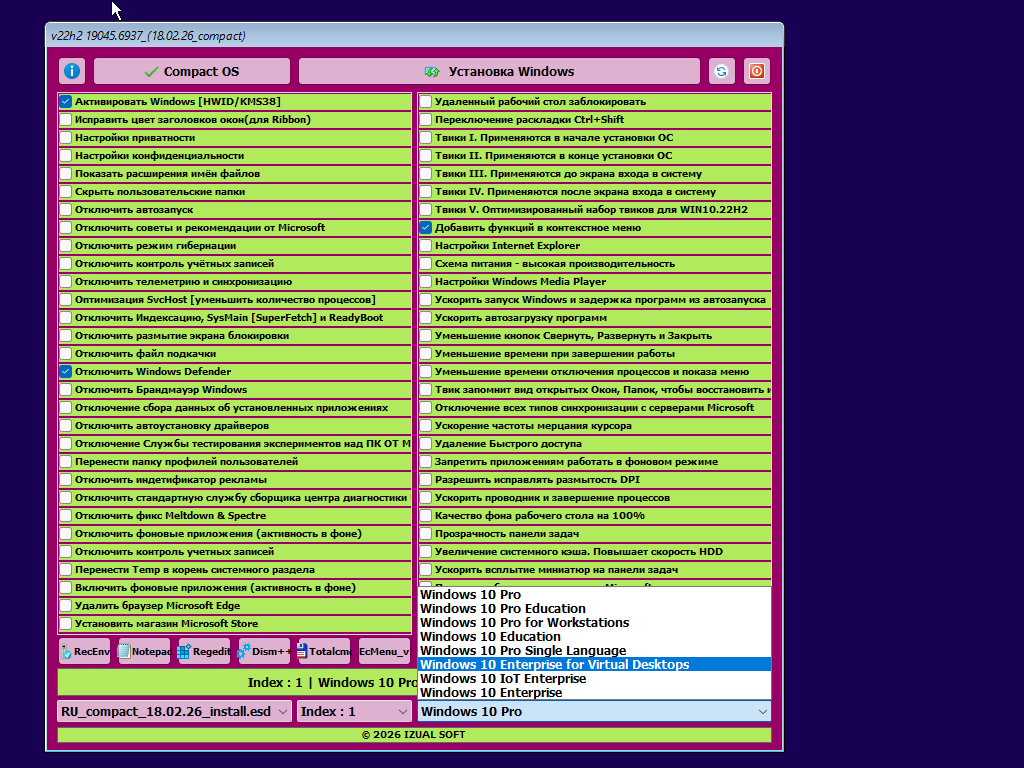Uncheck Активировать Windows [HWID/KMS38] checkbox

click(66, 102)
